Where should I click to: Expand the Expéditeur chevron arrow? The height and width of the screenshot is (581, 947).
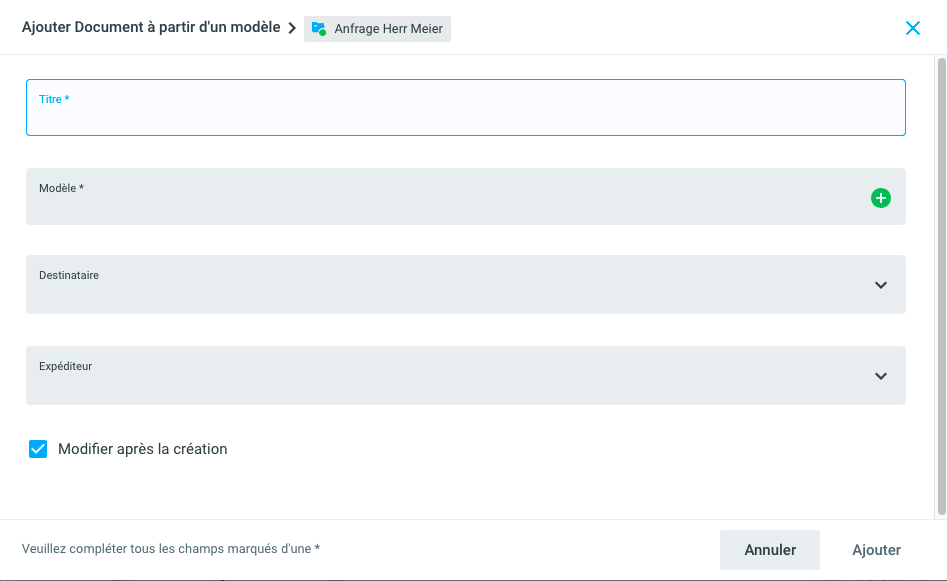tap(880, 376)
